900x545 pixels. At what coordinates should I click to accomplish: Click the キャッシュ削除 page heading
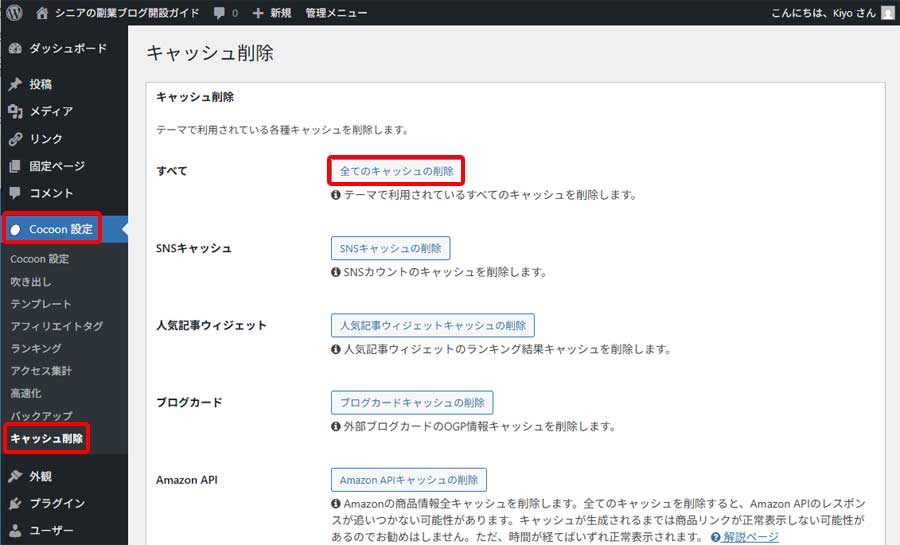210,53
